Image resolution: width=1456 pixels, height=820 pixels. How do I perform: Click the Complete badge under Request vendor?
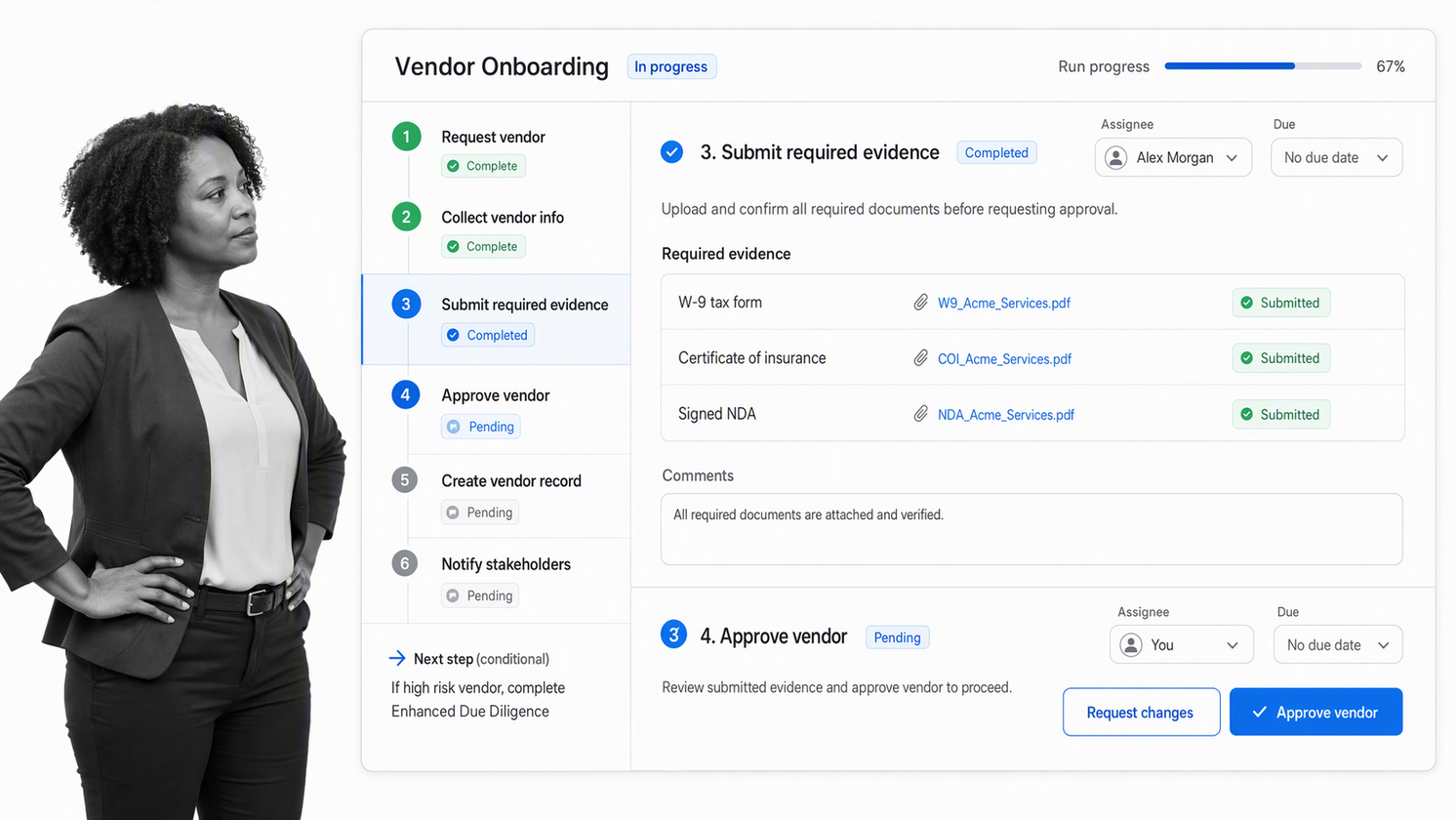483,166
